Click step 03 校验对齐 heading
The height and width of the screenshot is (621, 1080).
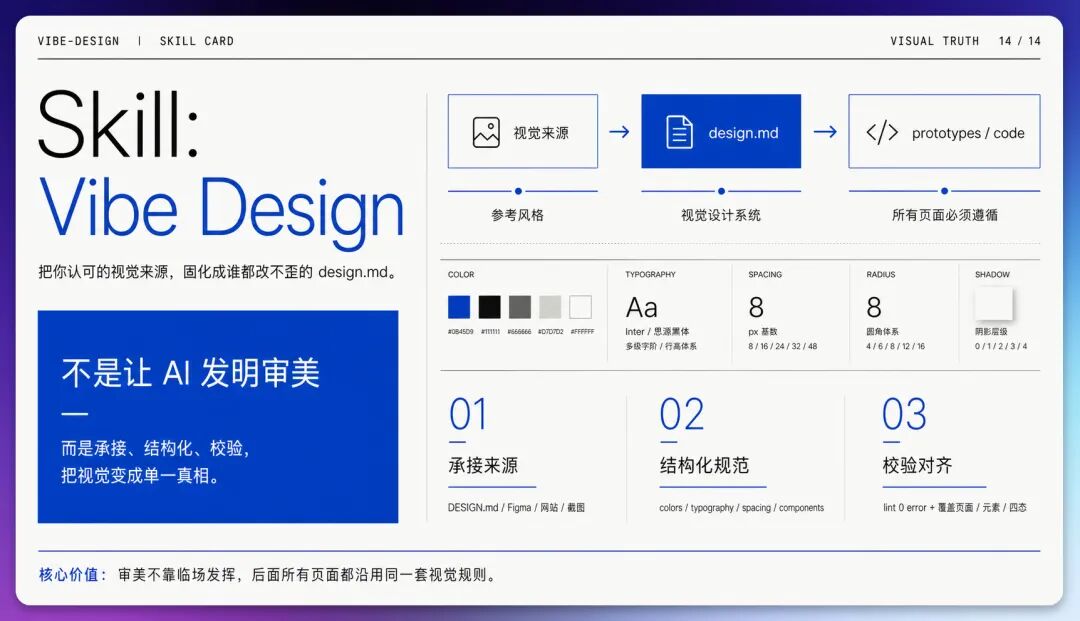(x=917, y=465)
